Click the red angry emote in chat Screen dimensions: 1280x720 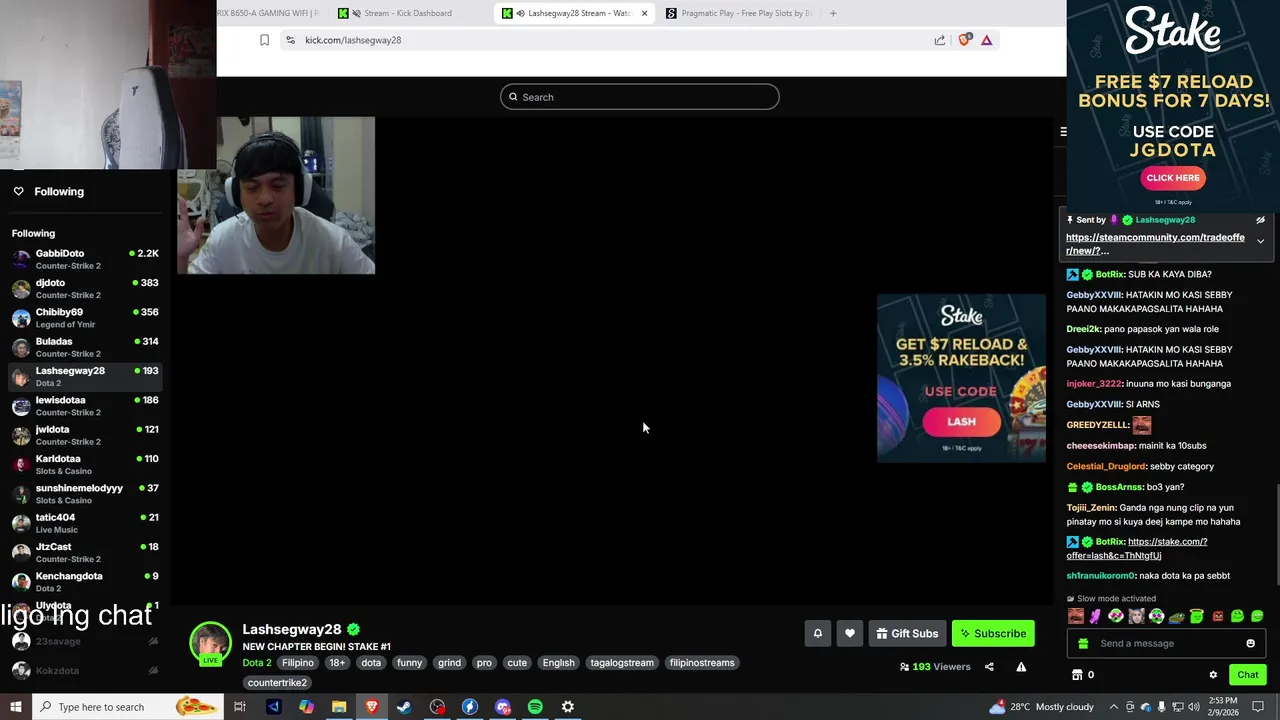1217,616
